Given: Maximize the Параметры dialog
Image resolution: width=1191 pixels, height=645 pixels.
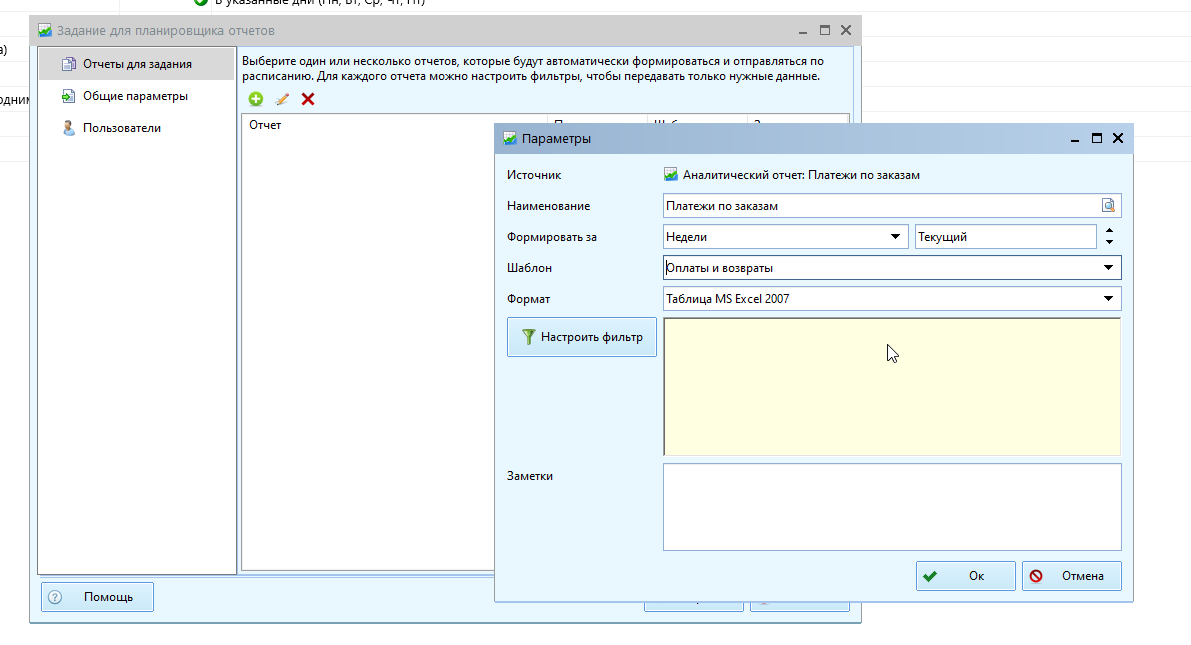Looking at the screenshot, I should click(x=1097, y=138).
